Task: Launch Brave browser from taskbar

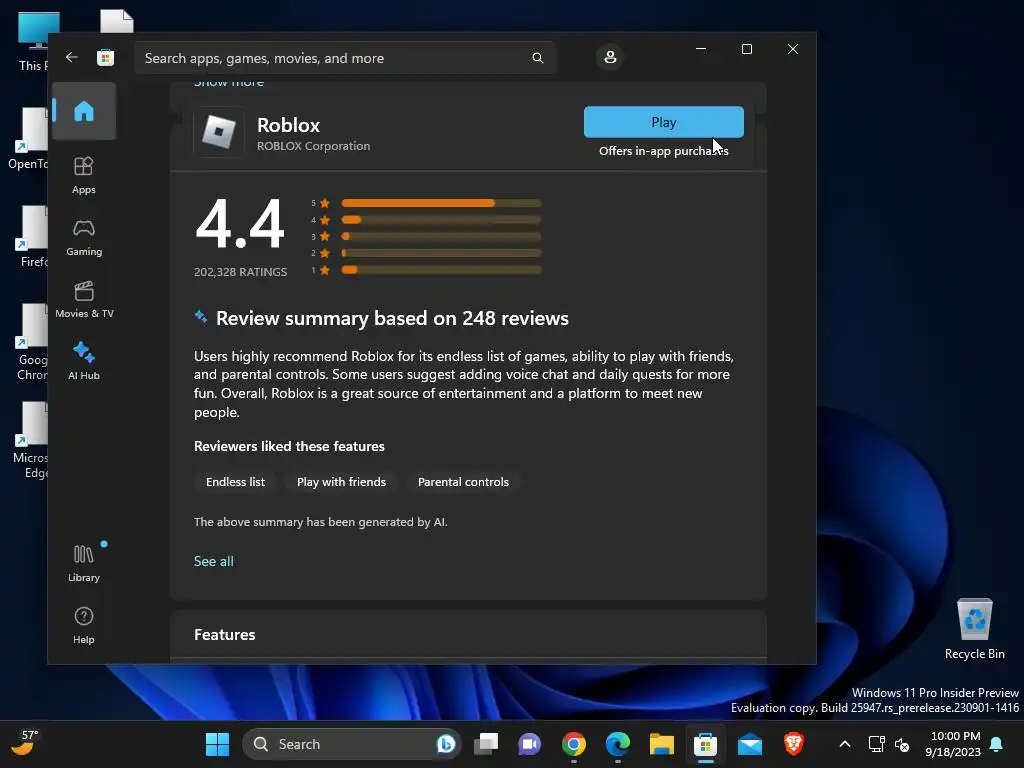Action: tap(793, 744)
